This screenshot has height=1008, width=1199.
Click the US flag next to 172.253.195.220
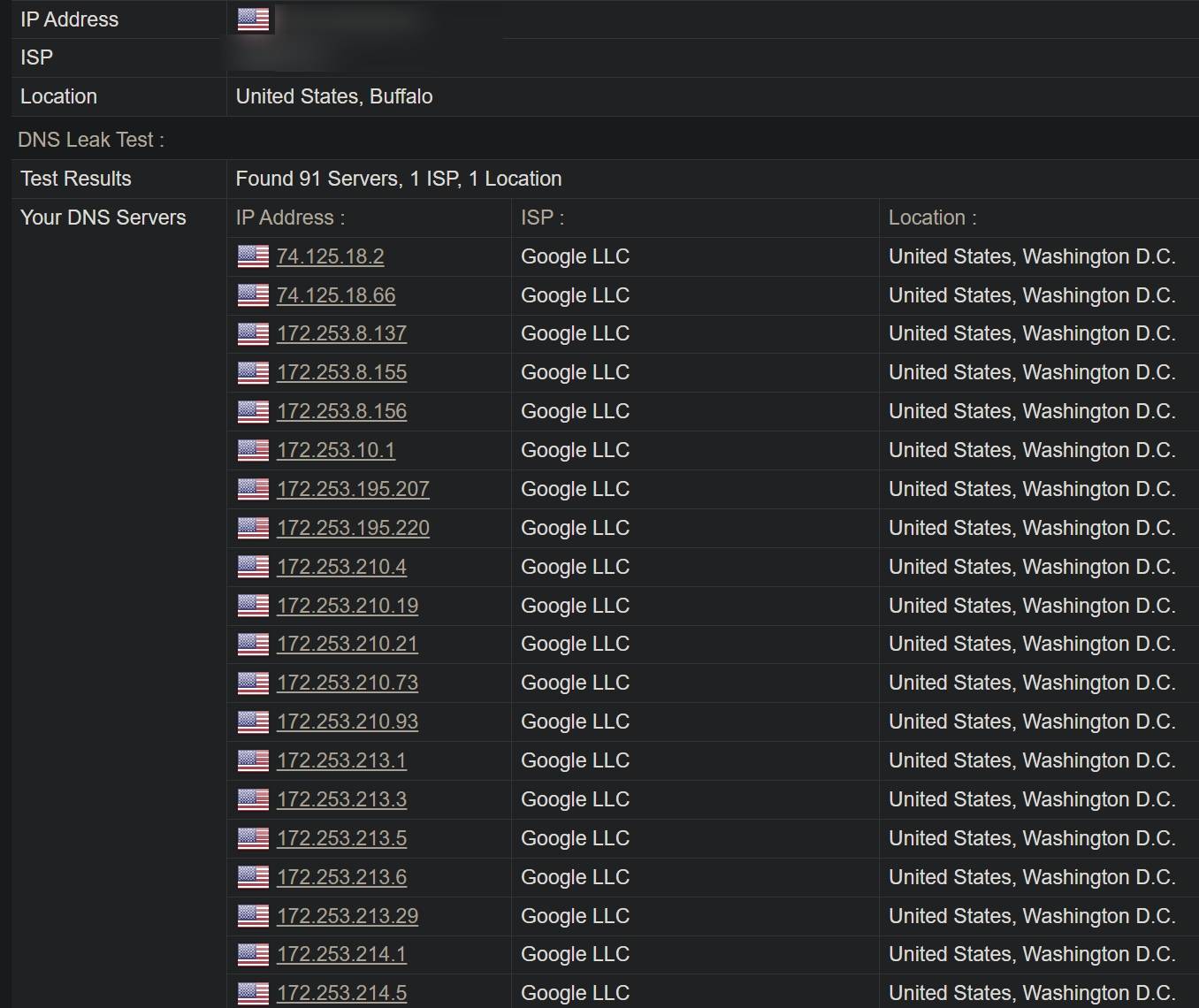click(253, 528)
